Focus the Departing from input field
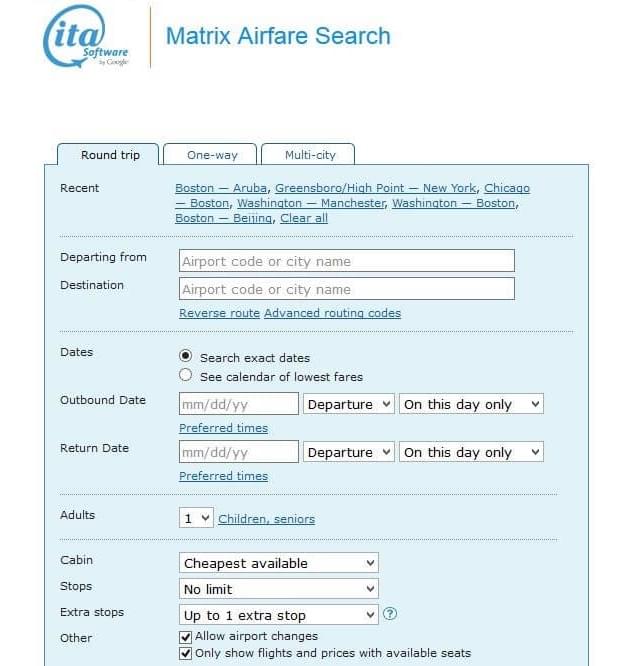 click(347, 261)
